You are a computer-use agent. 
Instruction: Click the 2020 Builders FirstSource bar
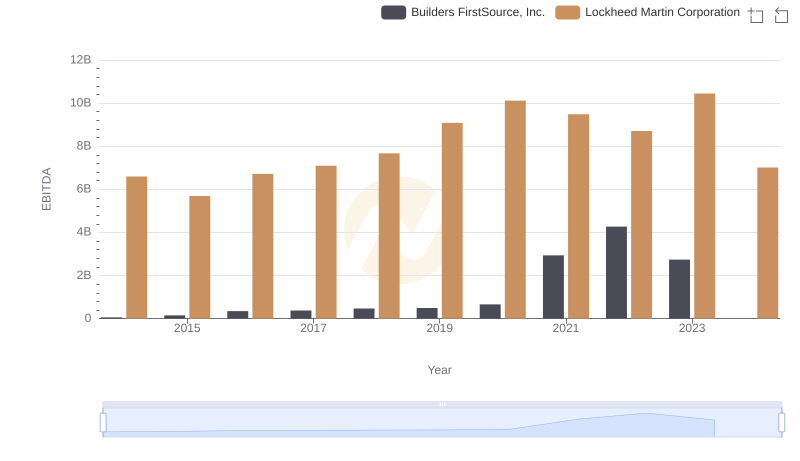(490, 312)
